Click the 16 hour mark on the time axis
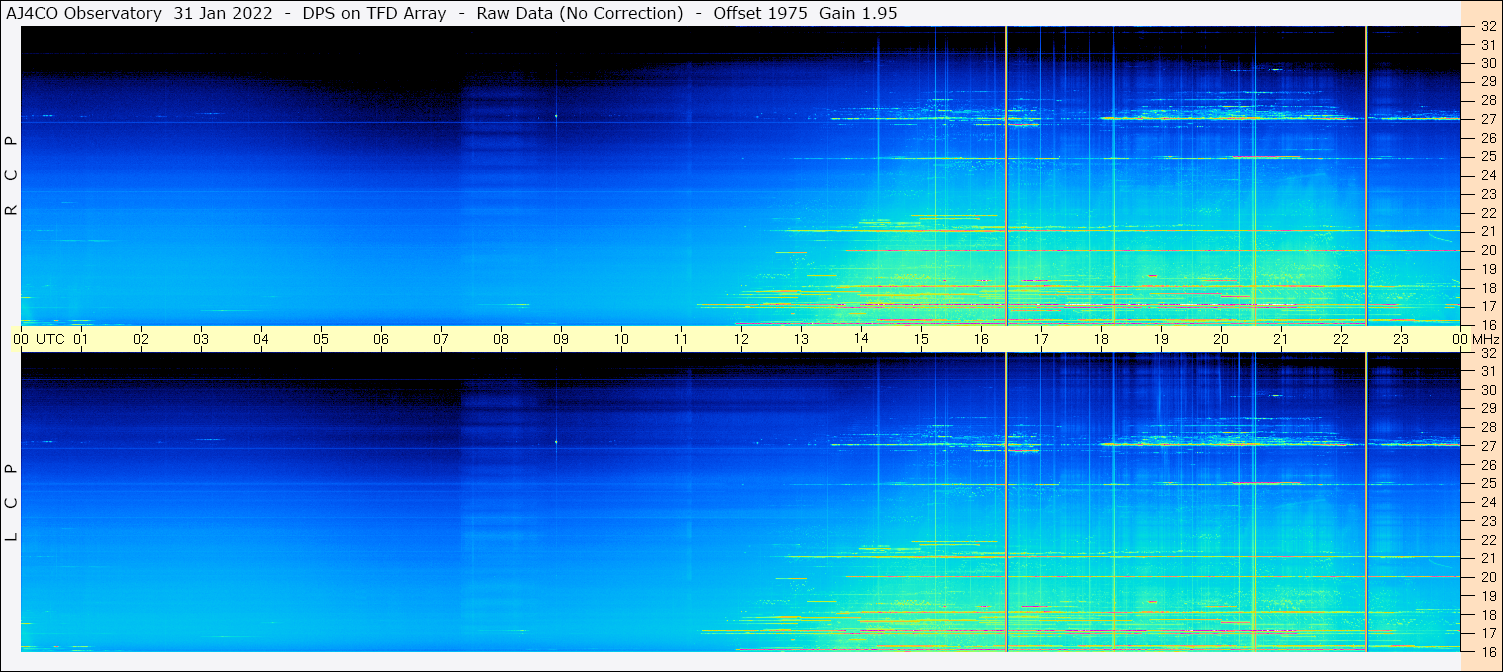Image resolution: width=1503 pixels, height=672 pixels. click(981, 339)
